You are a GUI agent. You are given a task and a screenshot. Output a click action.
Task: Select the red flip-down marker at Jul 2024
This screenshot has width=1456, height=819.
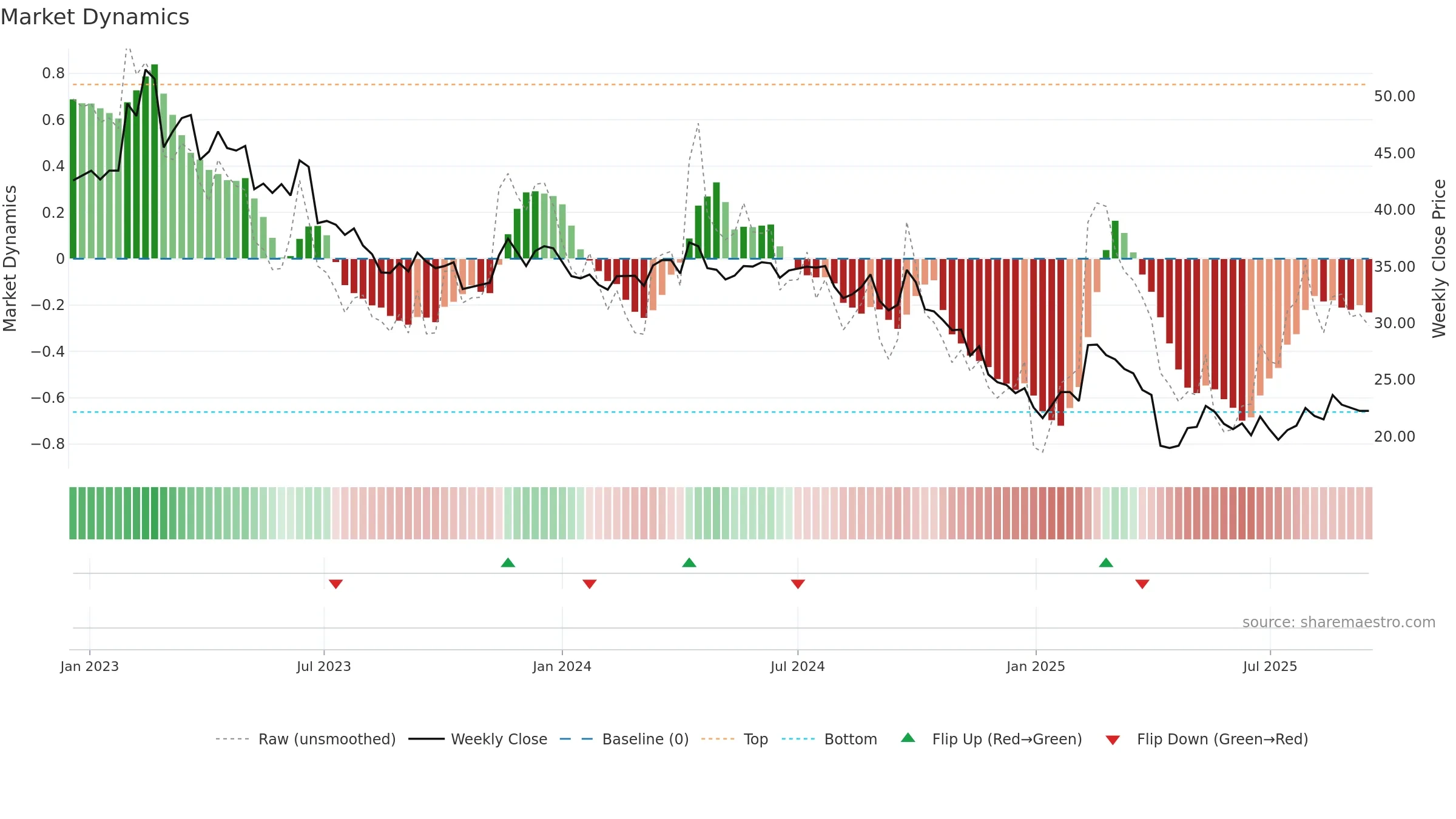click(798, 584)
